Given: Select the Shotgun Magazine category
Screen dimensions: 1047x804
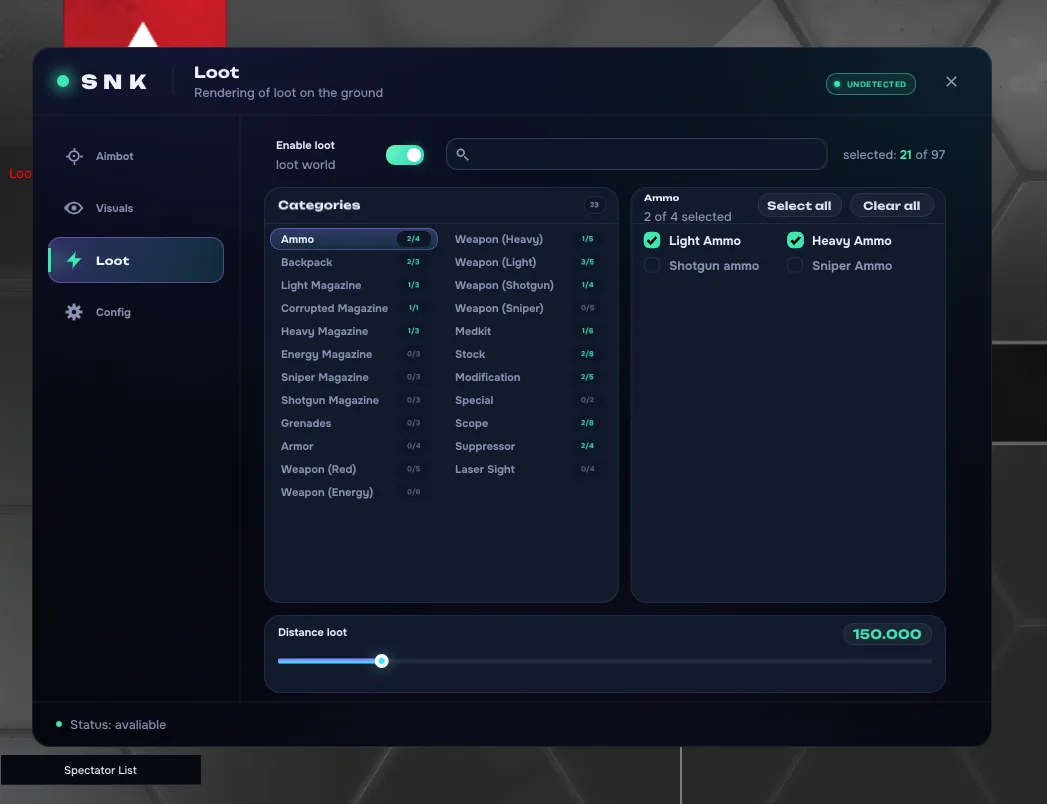Looking at the screenshot, I should 354,400.
